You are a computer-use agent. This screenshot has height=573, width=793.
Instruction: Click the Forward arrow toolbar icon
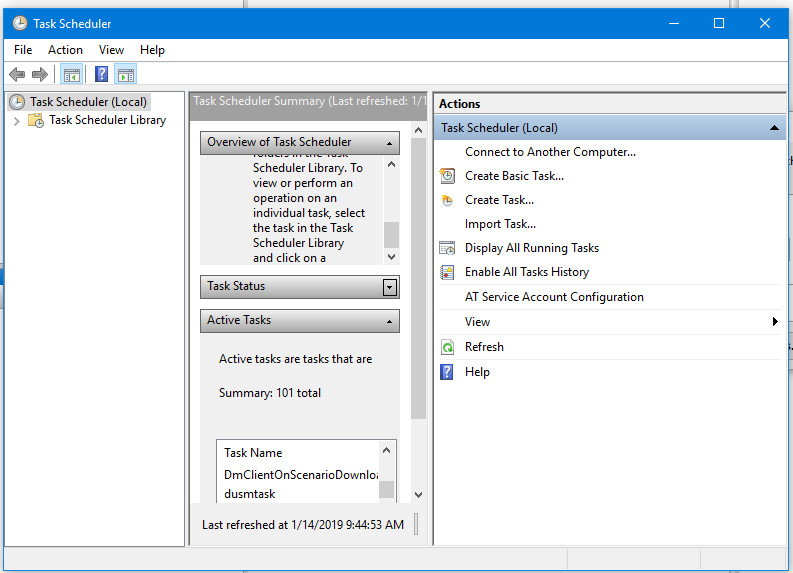pos(39,75)
